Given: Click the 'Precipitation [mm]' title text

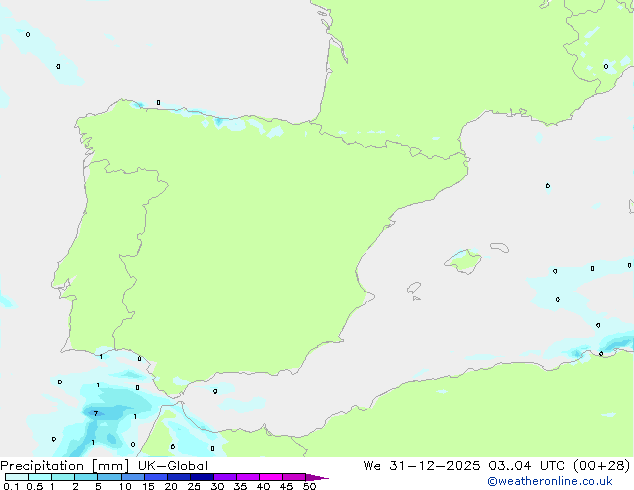Looking at the screenshot, I should coord(65,466).
